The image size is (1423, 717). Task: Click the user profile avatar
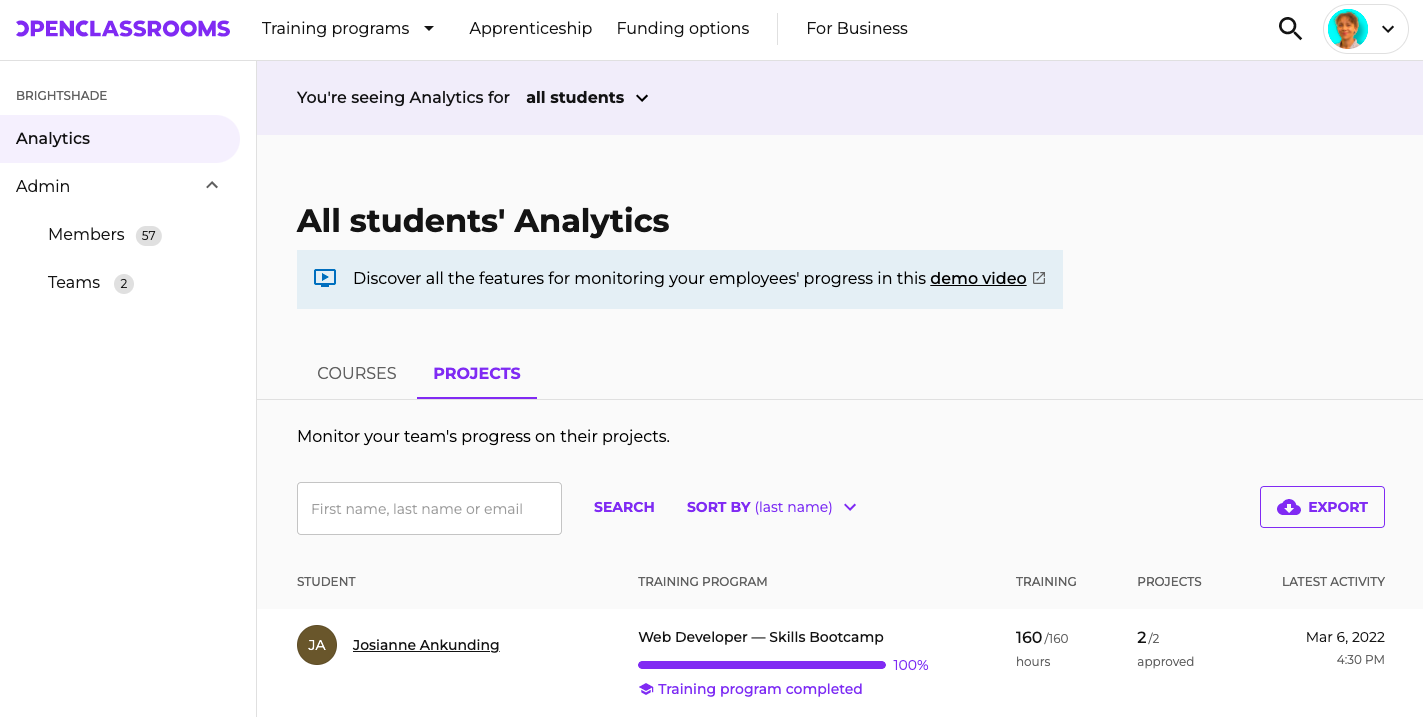pyautogui.click(x=1347, y=29)
